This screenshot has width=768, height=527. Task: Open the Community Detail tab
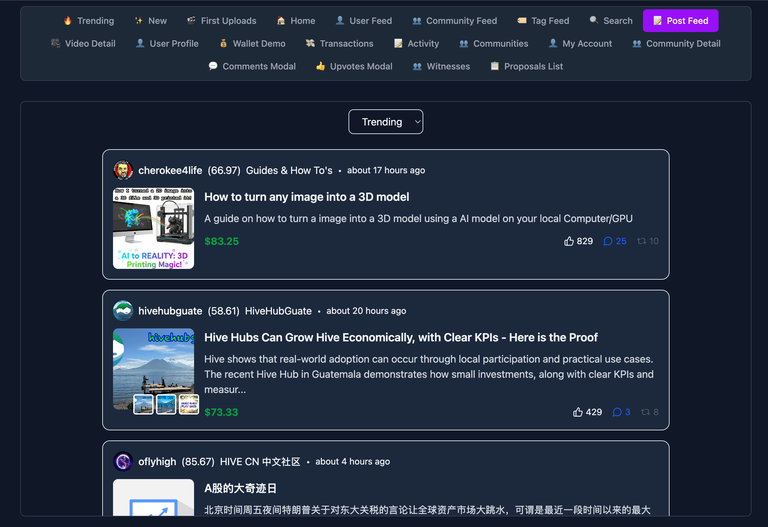coord(676,44)
